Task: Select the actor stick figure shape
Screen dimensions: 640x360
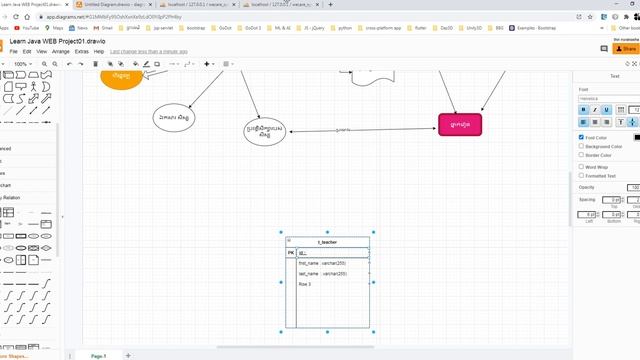Action: [33, 87]
